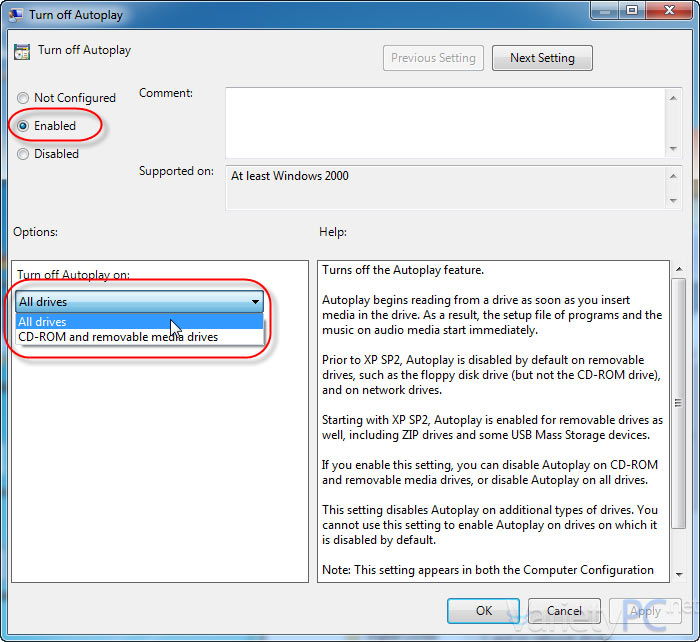Viewport: 700px width, 642px height.
Task: Click Cancel to discard changes
Action: (x=564, y=611)
